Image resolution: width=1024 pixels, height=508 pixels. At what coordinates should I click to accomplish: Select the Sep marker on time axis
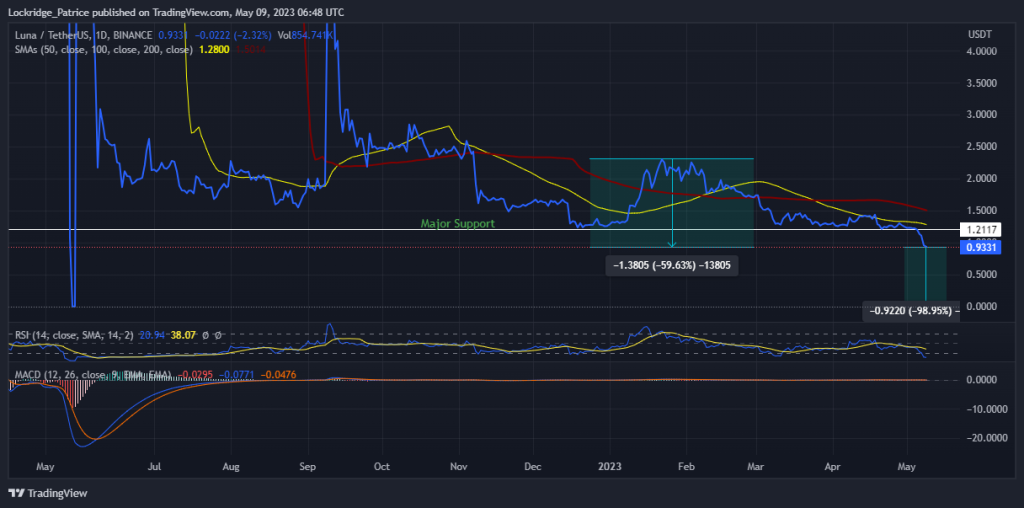[309, 468]
